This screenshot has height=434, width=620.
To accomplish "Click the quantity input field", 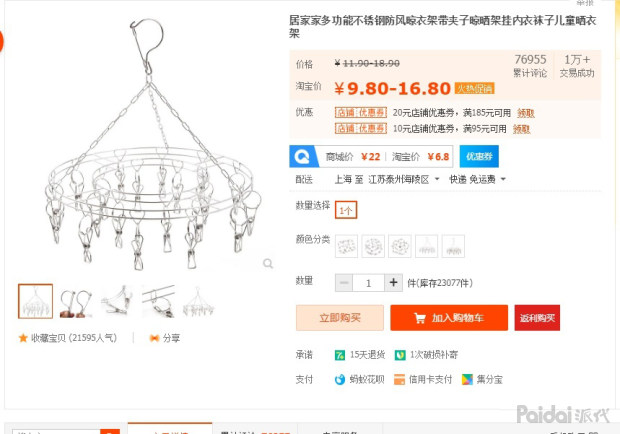I will 369,283.
